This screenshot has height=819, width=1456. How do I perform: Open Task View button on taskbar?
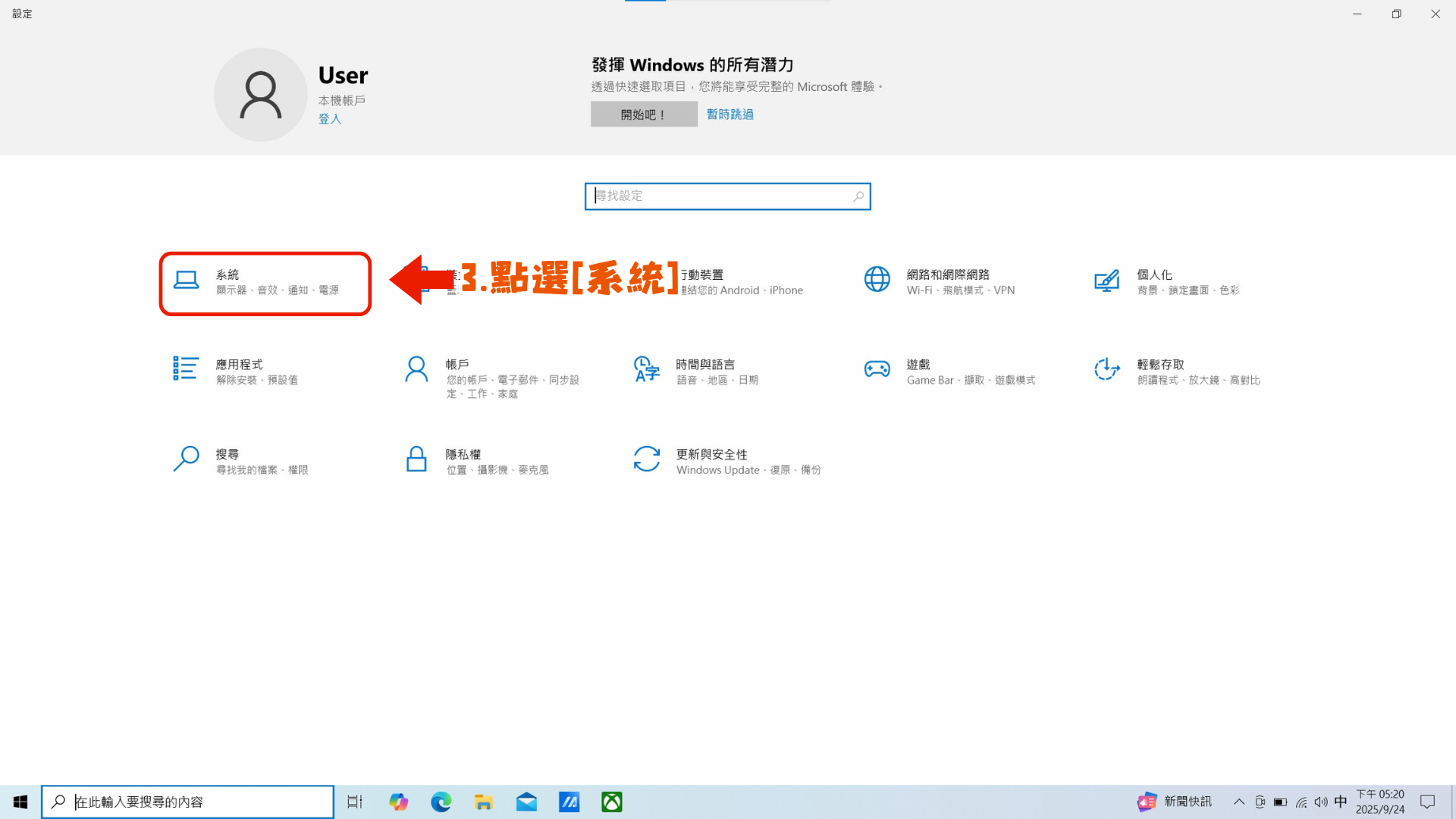[x=355, y=802]
